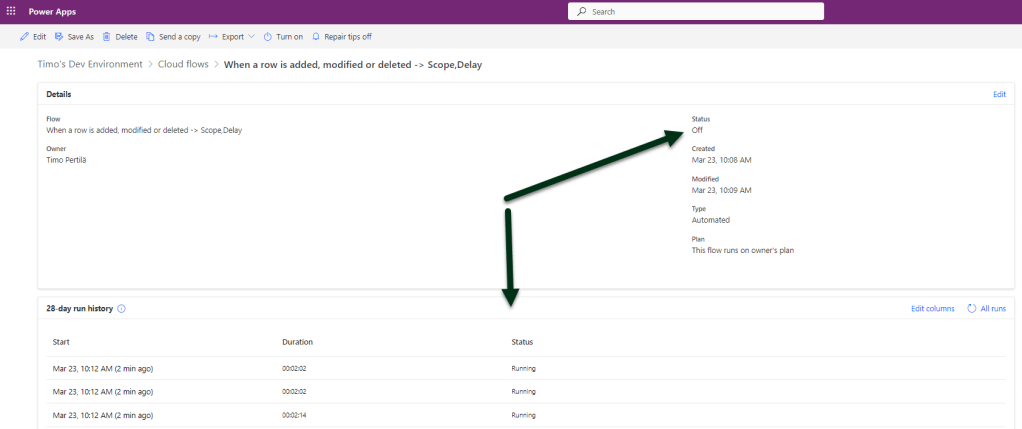Click the All runs refresh icon

tap(972, 309)
